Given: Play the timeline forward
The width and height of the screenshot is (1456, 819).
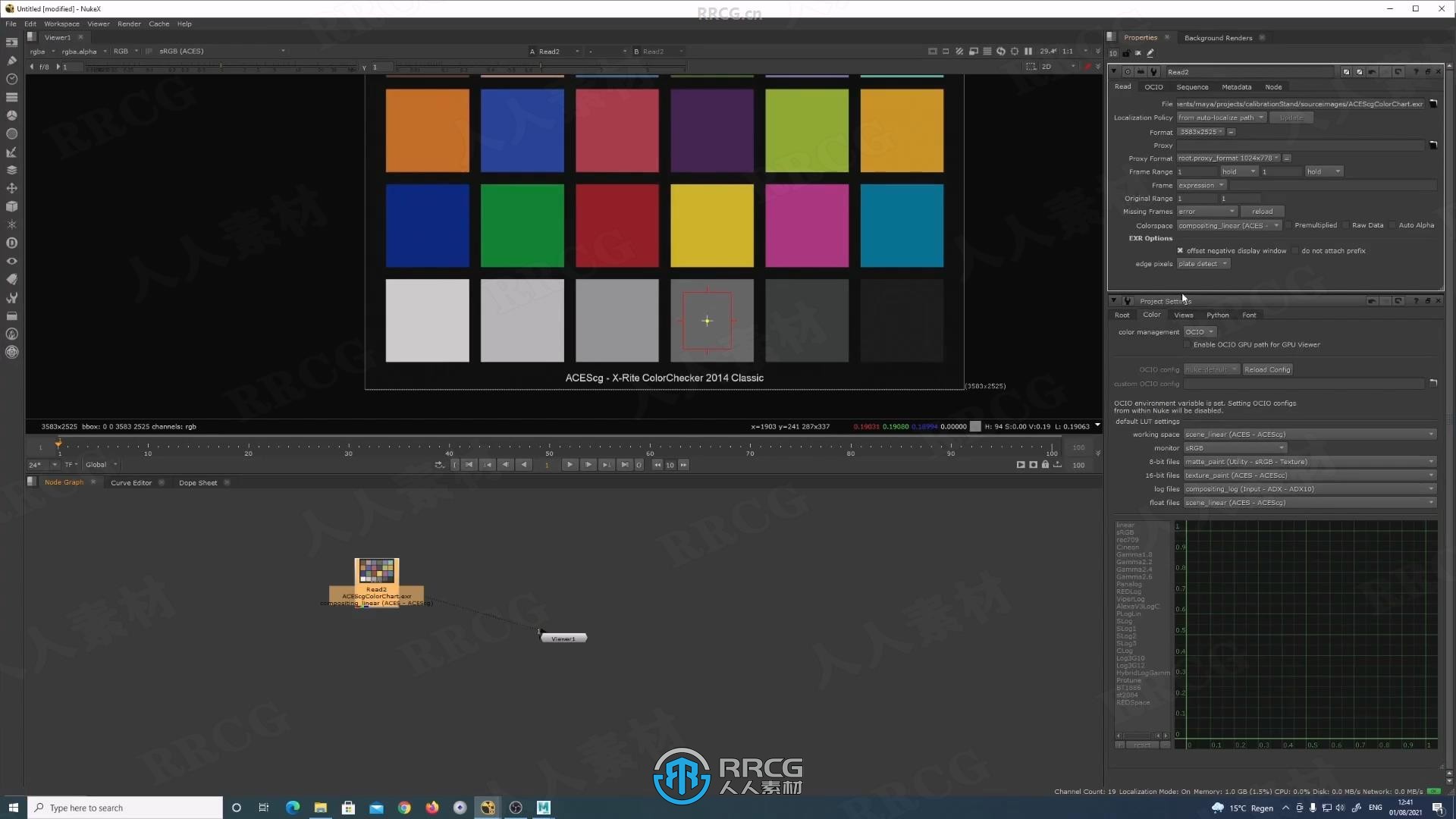Looking at the screenshot, I should (570, 465).
